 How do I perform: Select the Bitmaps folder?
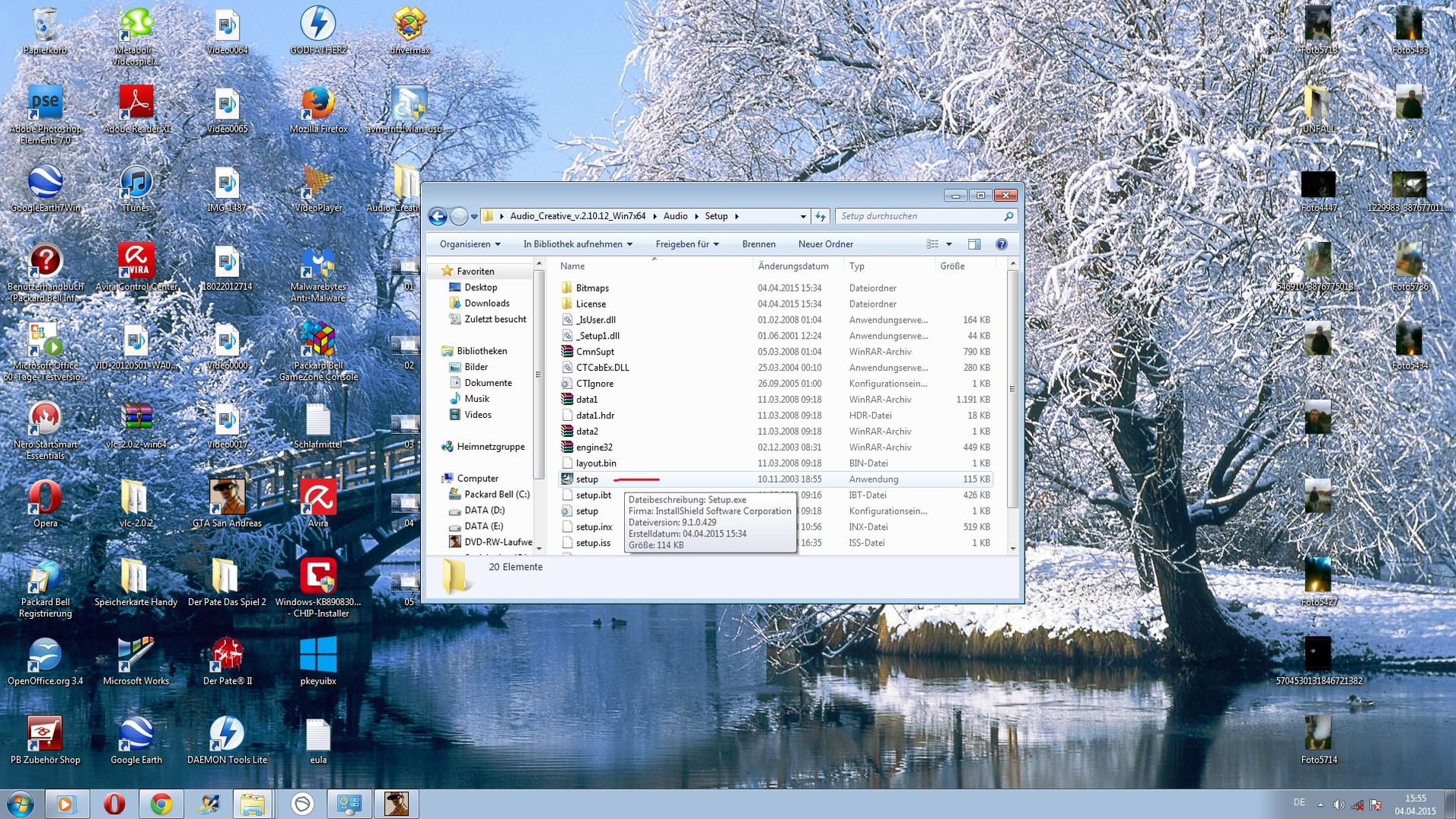(776, 288)
